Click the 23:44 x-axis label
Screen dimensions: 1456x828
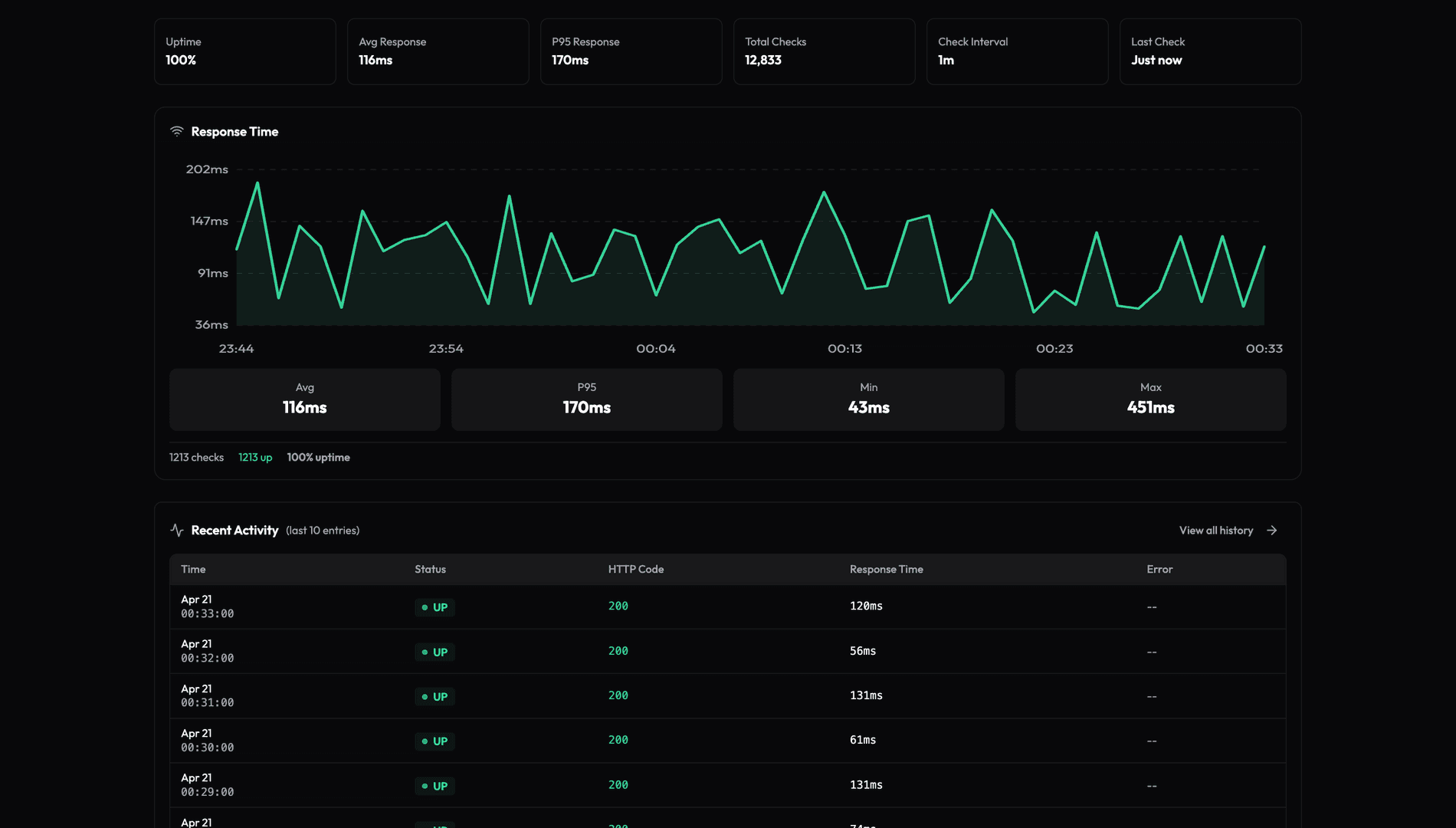237,349
